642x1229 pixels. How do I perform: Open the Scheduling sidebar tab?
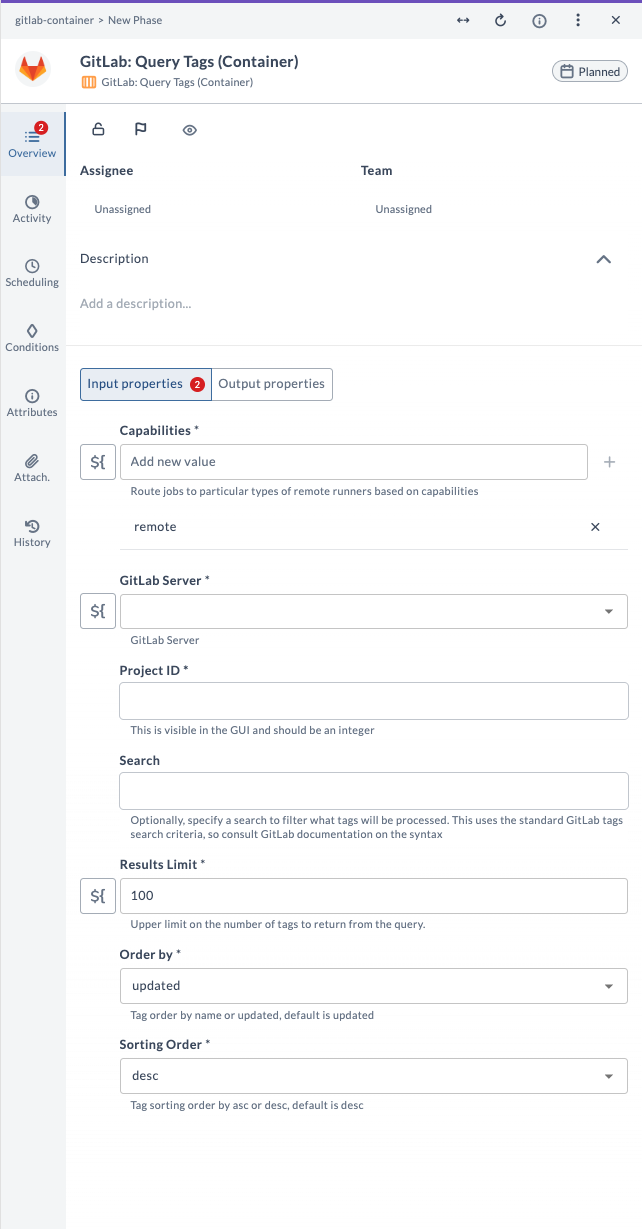tap(32, 273)
